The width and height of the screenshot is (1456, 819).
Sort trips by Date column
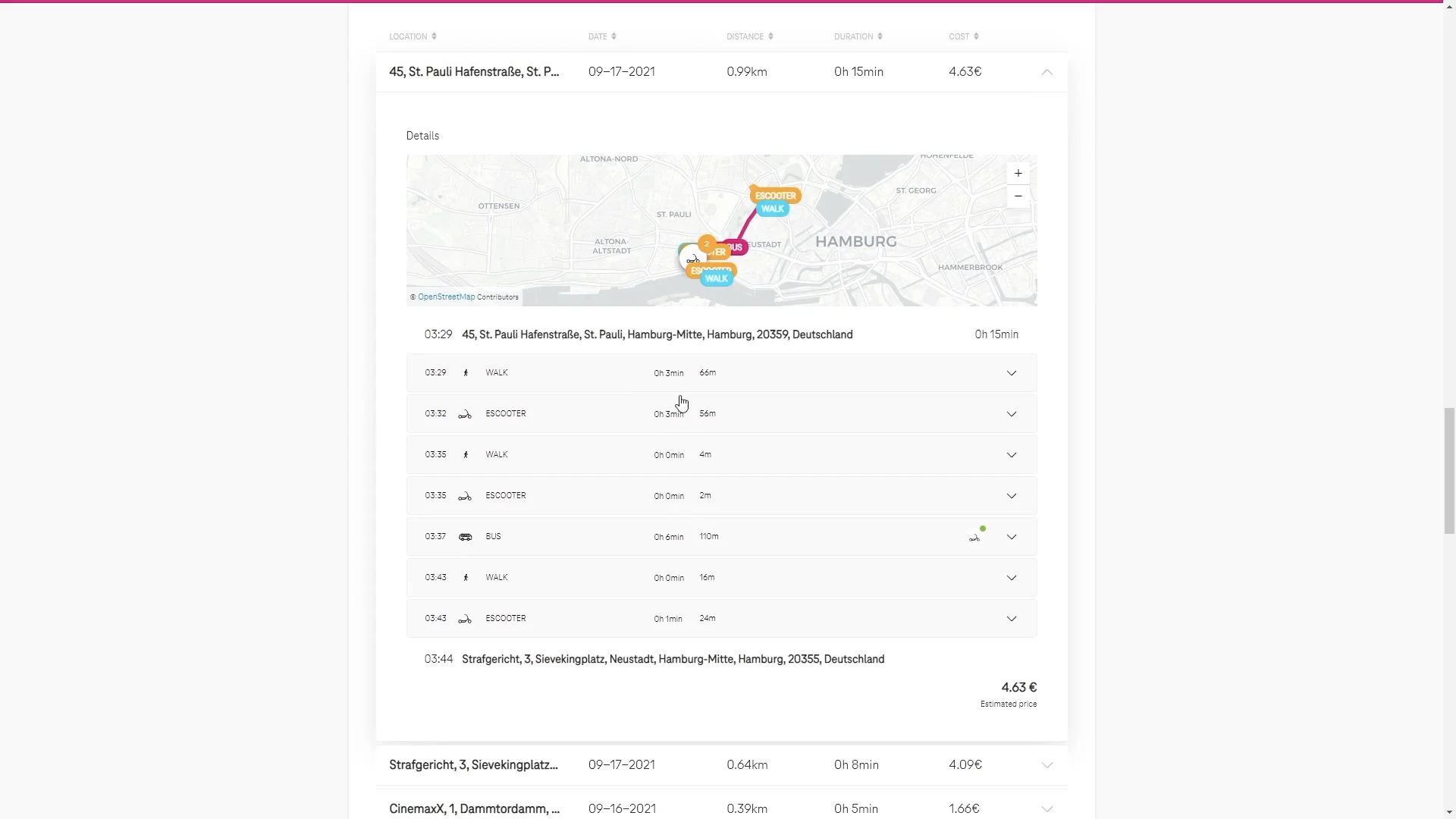tap(602, 36)
